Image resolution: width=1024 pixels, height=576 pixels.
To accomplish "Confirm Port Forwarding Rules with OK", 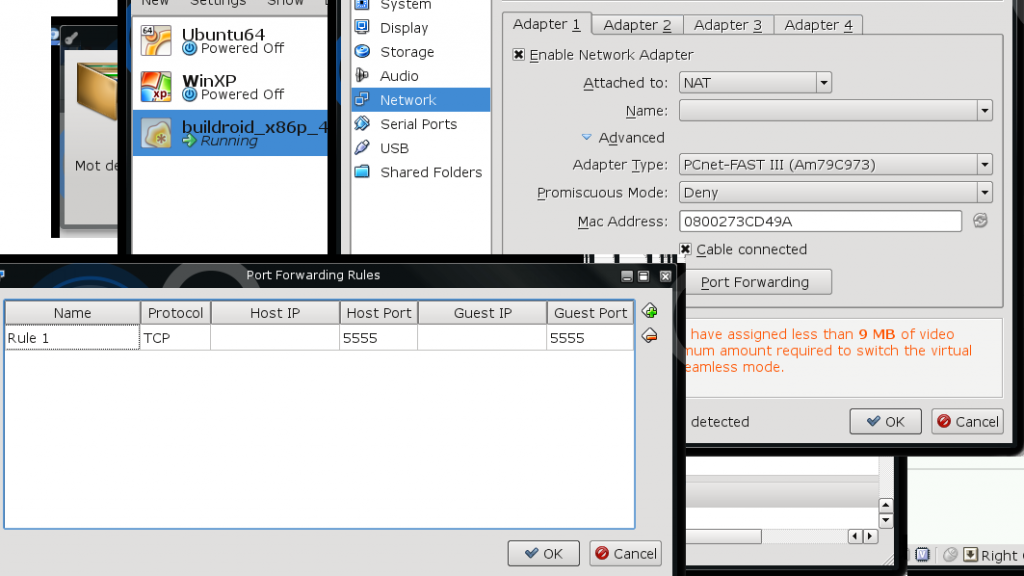I will click(x=543, y=553).
